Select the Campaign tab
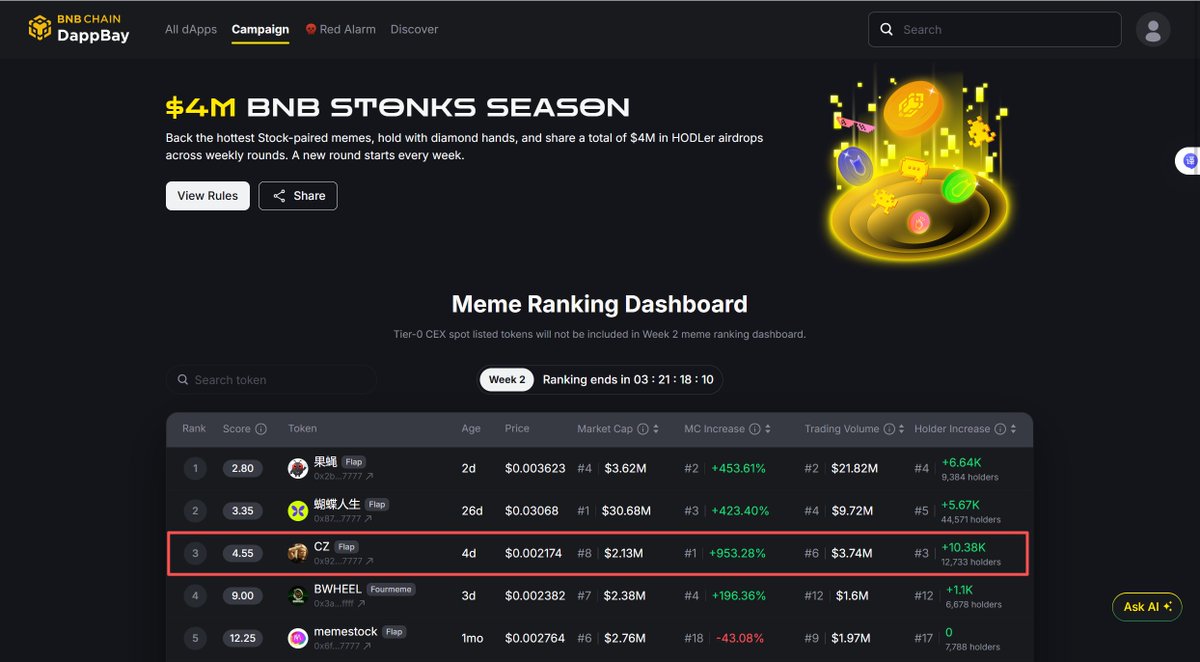 click(260, 29)
